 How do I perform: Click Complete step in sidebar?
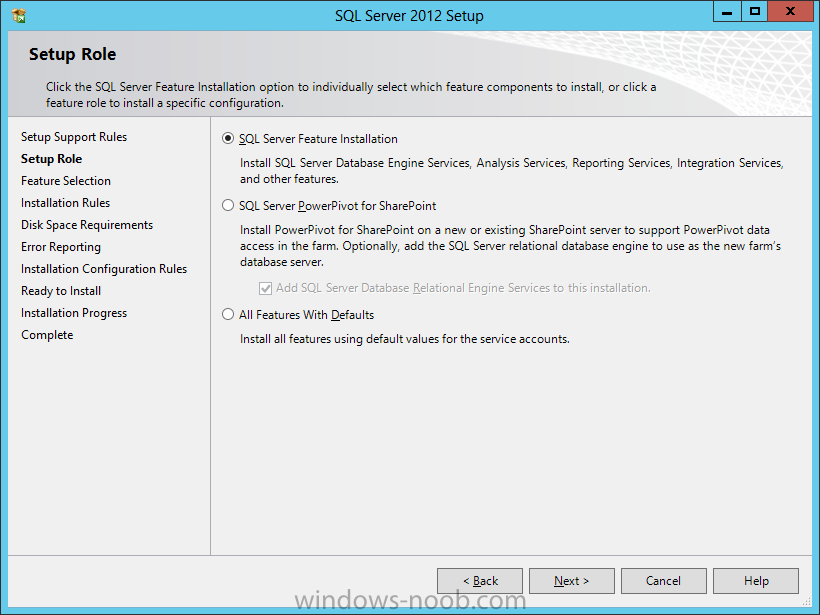tap(47, 335)
